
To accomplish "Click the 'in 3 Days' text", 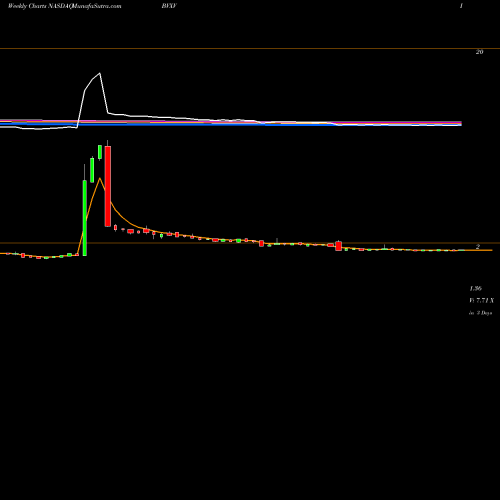I will 481,313.
